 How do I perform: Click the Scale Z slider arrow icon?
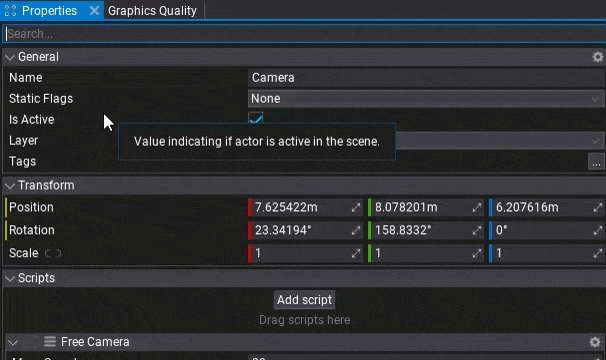pos(597,253)
